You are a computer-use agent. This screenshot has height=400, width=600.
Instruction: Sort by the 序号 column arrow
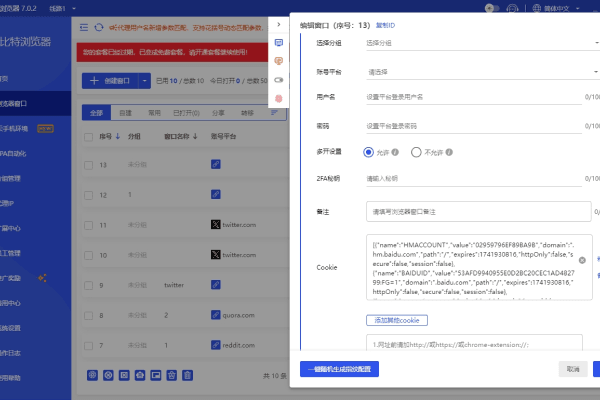point(118,136)
